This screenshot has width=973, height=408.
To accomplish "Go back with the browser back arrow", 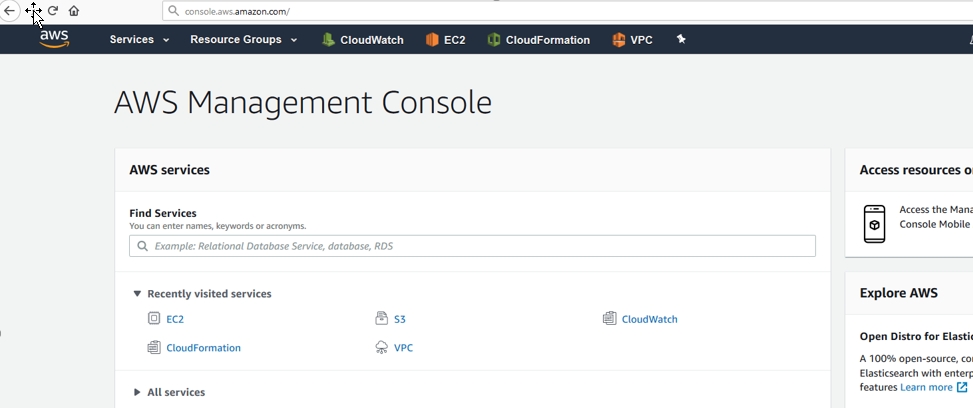I will (9, 11).
